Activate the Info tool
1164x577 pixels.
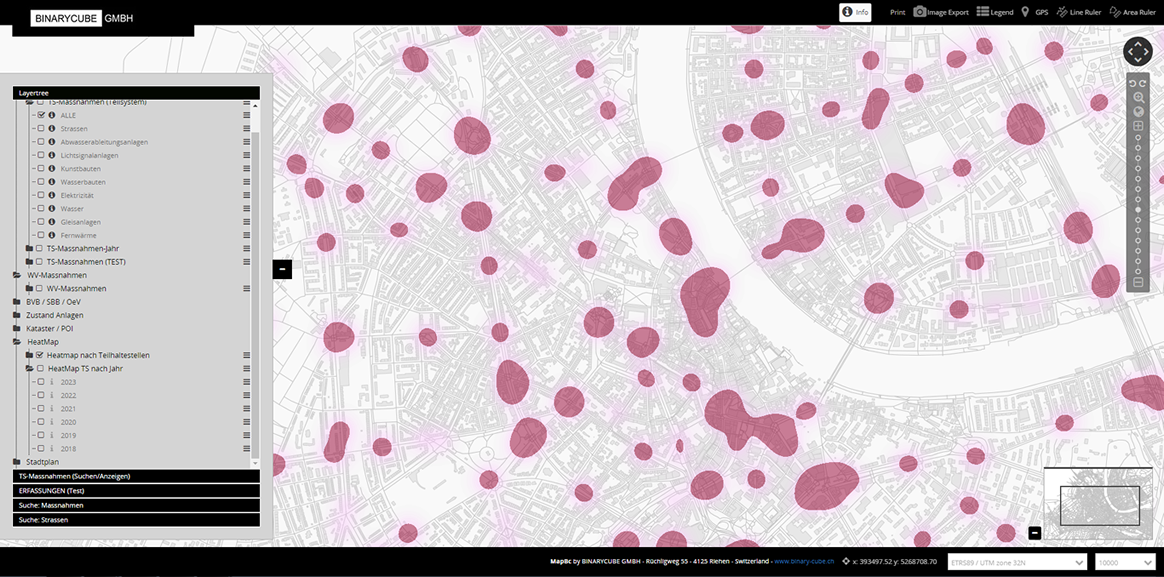856,12
